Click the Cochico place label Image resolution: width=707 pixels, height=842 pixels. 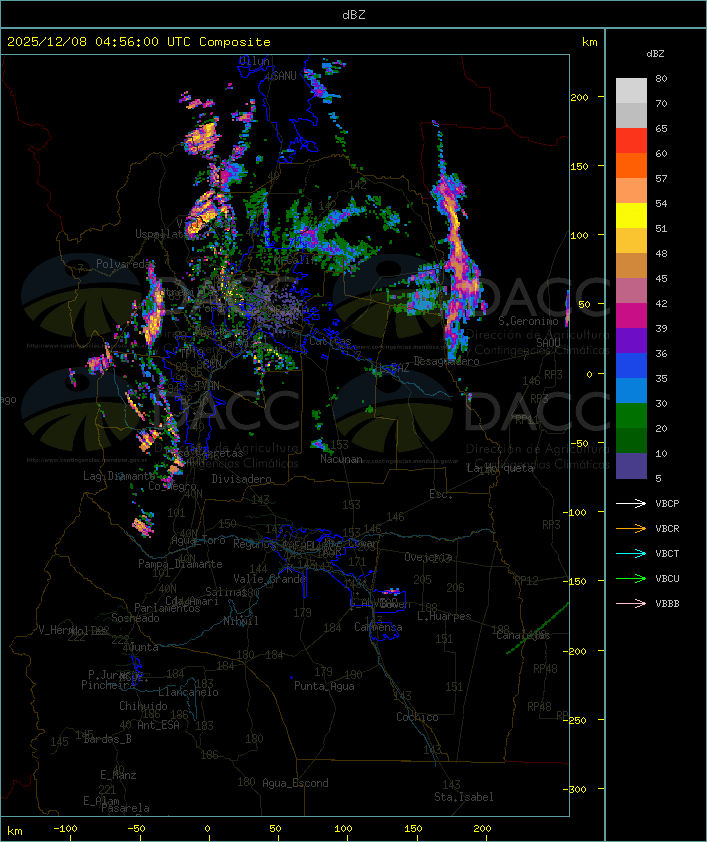coord(417,717)
